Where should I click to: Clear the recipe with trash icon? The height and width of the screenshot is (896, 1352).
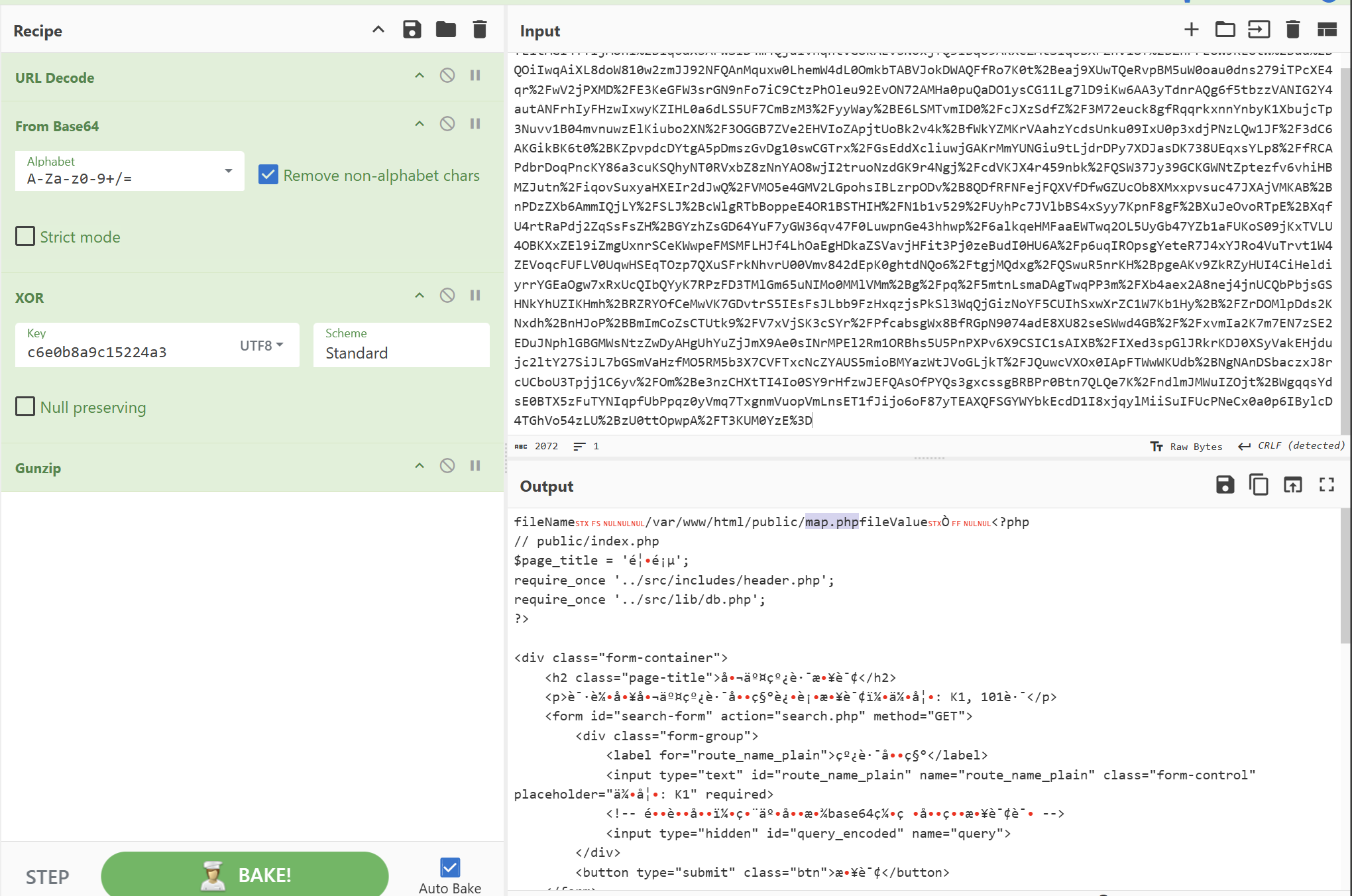tap(480, 30)
